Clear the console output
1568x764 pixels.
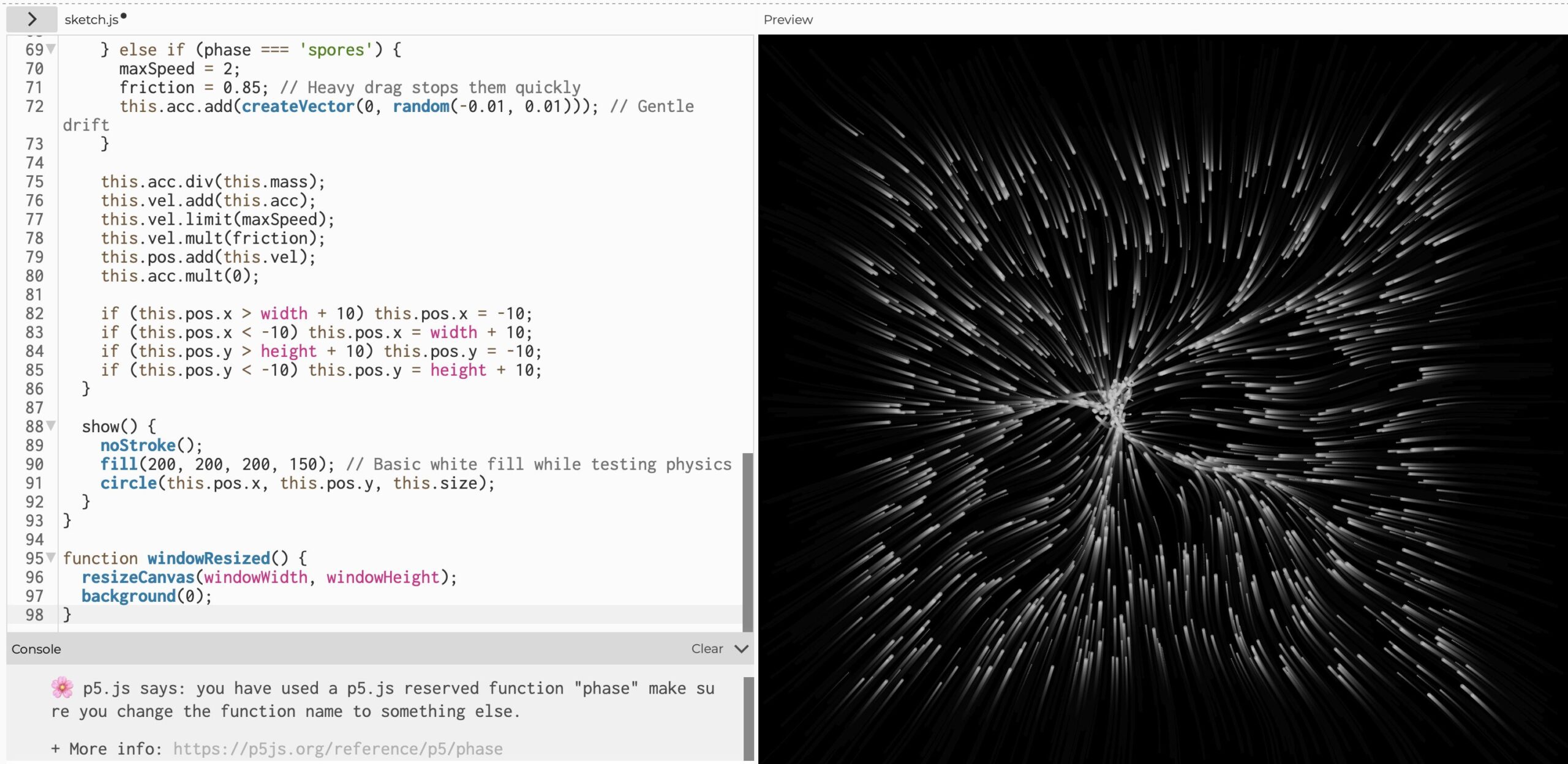click(707, 649)
